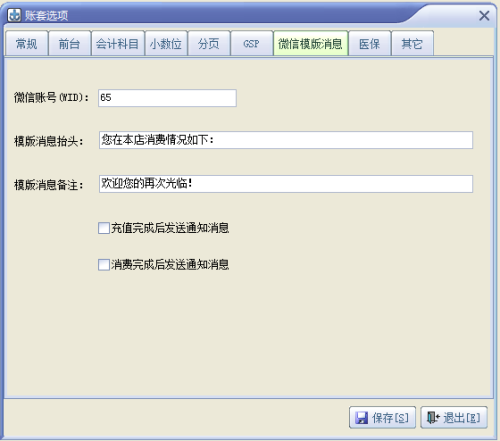This screenshot has height=441, width=500.
Task: Click the 模版消息抬头 label
Action: [x=49, y=141]
